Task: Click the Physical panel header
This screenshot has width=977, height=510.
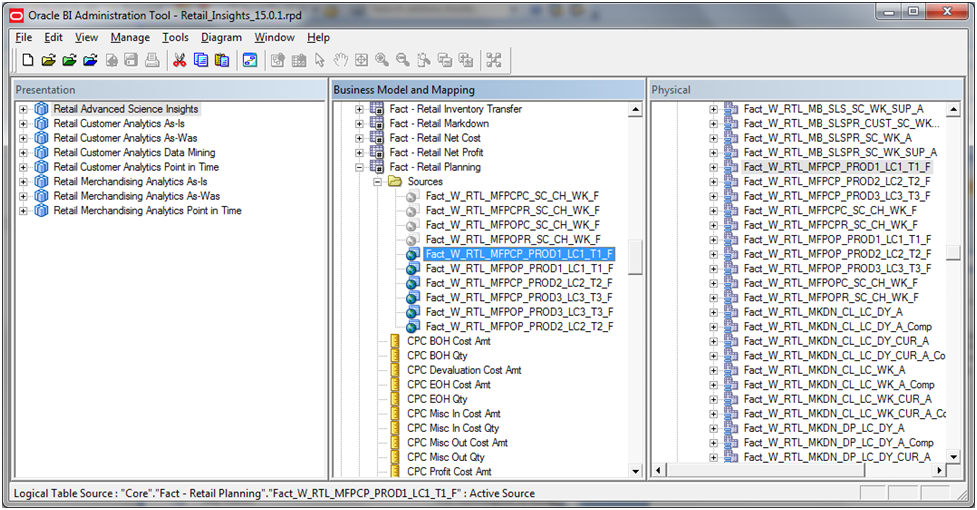Action: (x=806, y=90)
